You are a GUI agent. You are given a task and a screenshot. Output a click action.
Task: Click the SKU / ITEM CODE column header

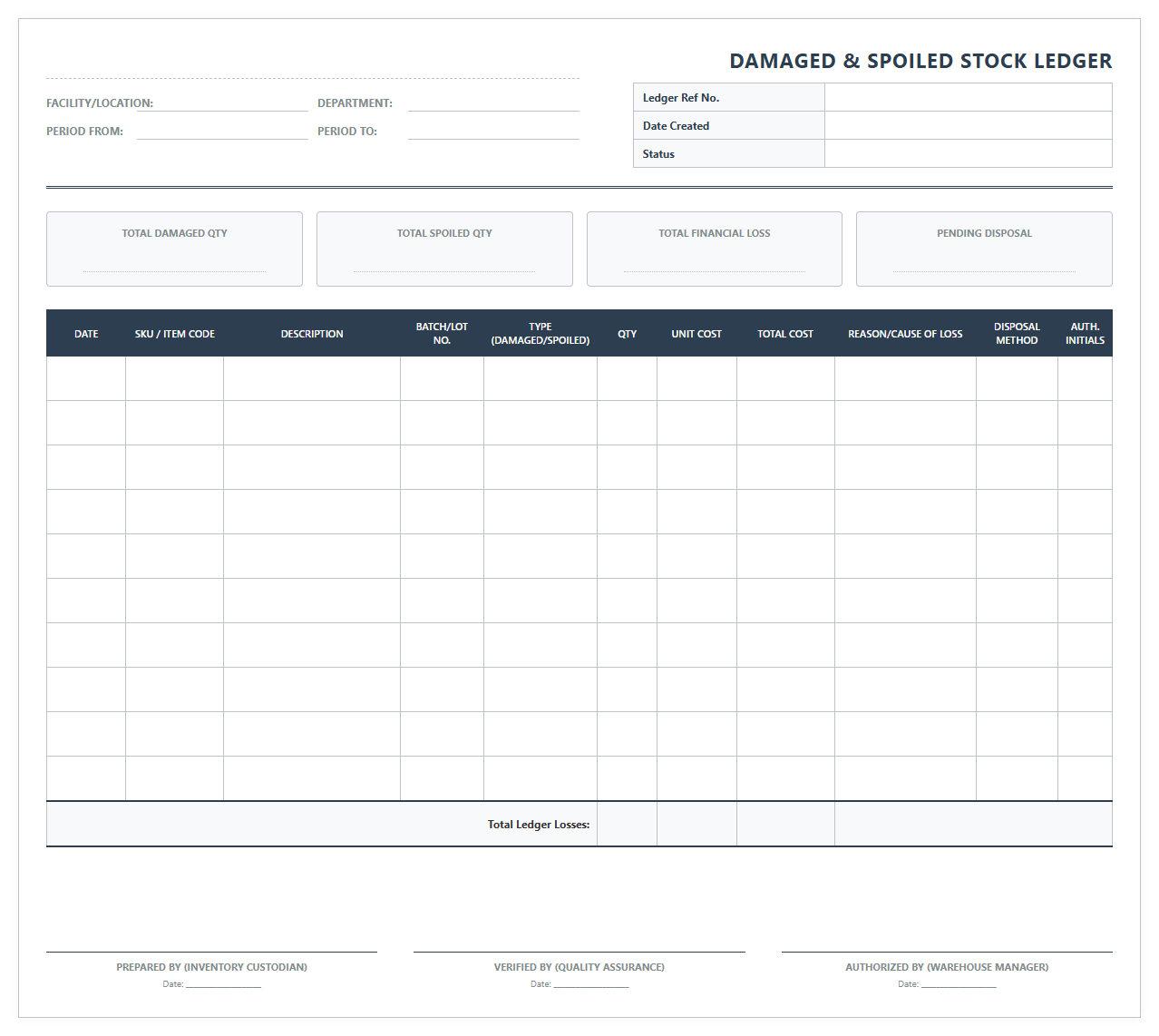(x=175, y=334)
